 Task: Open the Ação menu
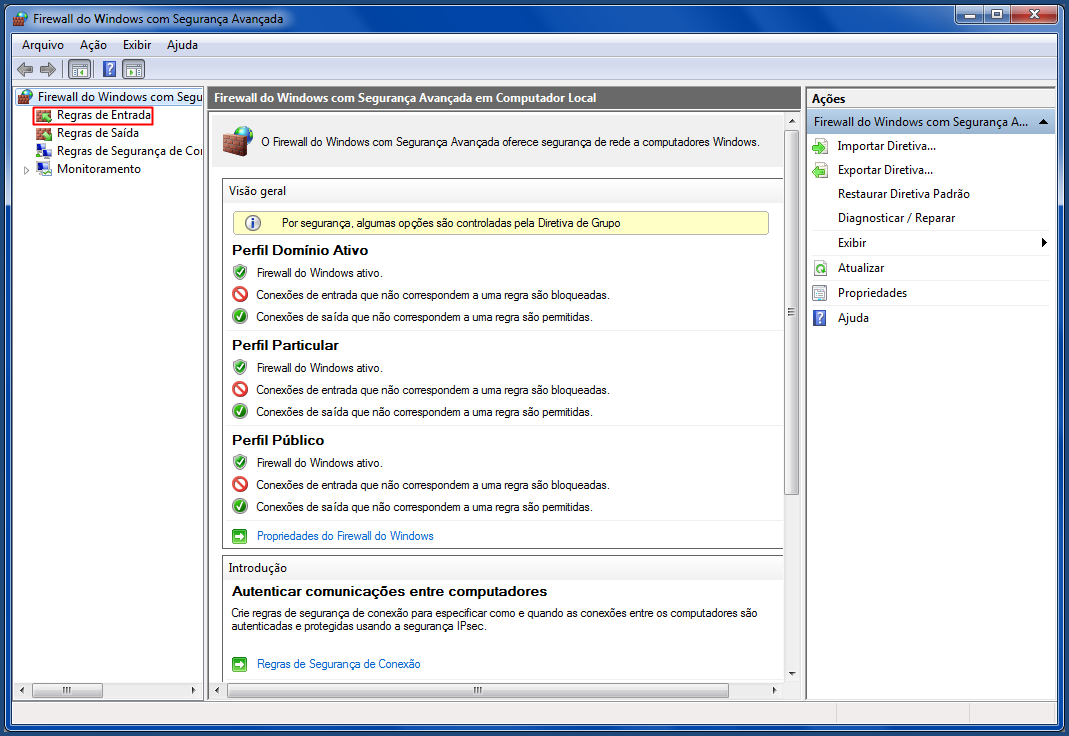93,45
